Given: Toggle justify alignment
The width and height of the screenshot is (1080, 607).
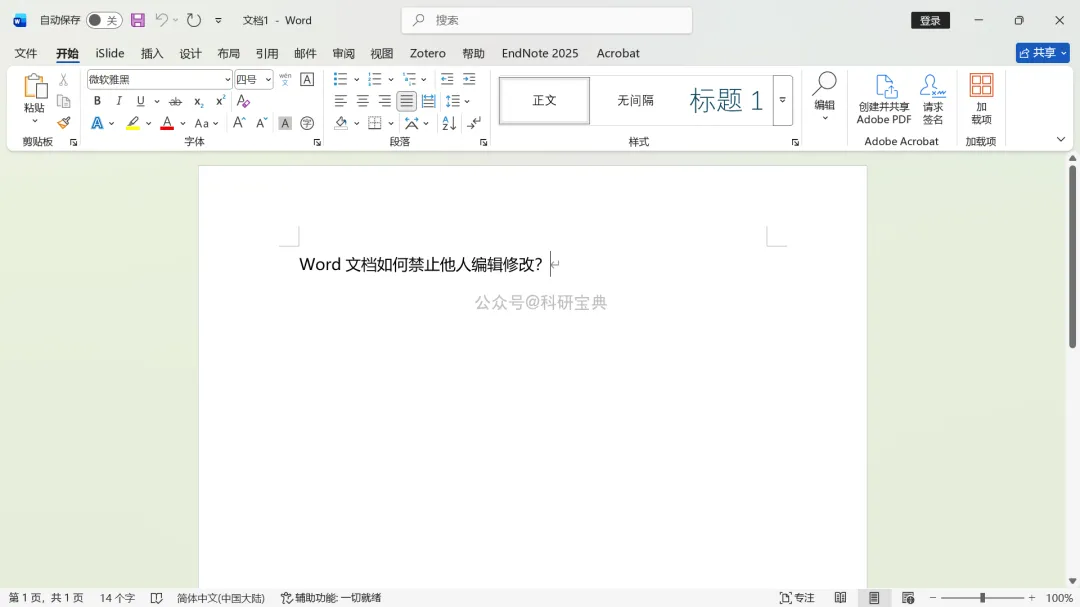Looking at the screenshot, I should coord(406,101).
